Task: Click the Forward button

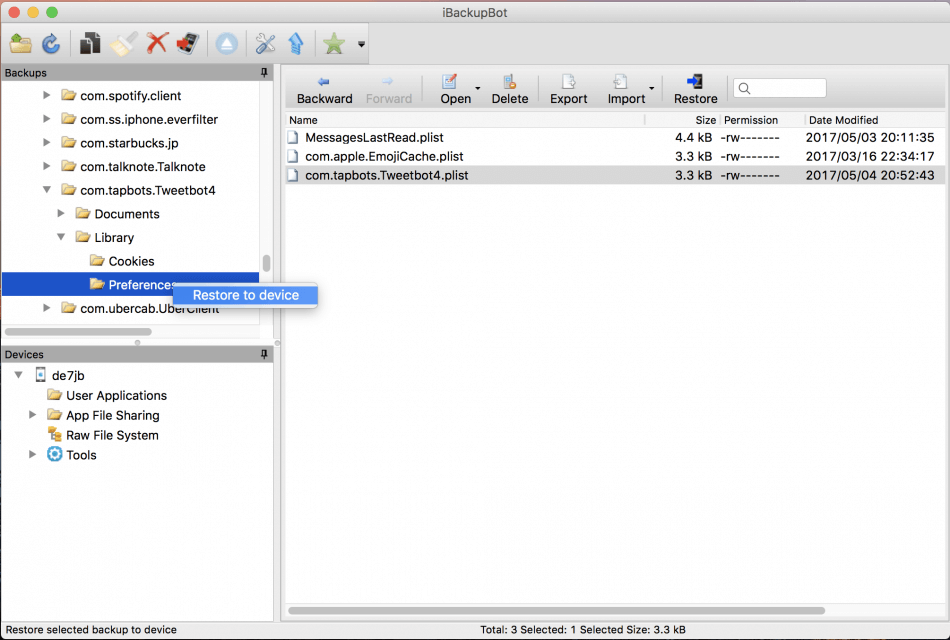Action: click(x=388, y=90)
